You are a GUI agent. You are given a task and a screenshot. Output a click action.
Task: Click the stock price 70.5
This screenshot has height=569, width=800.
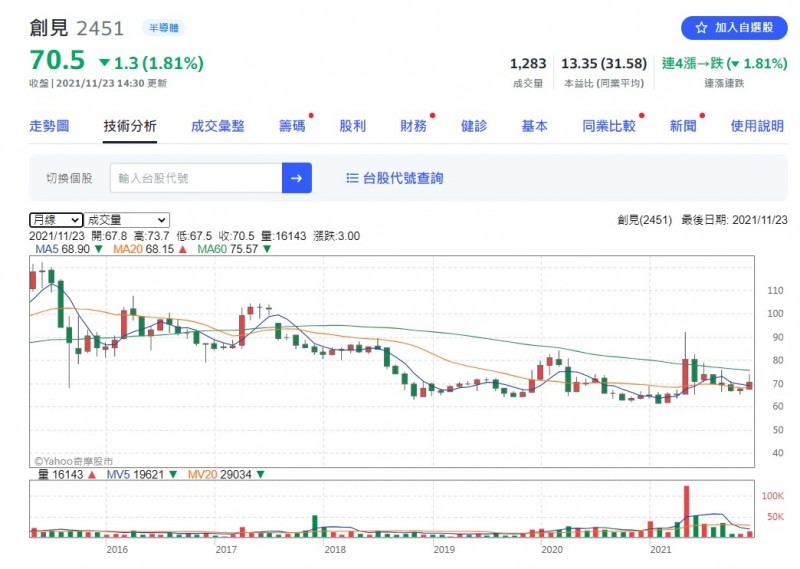coord(57,60)
